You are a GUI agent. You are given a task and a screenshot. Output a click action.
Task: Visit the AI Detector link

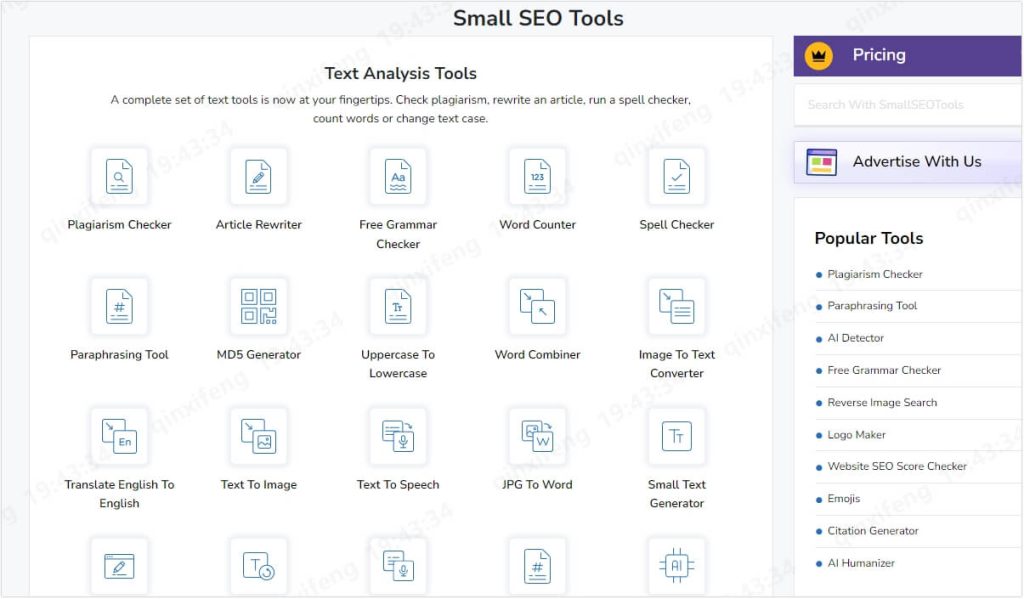click(x=855, y=338)
